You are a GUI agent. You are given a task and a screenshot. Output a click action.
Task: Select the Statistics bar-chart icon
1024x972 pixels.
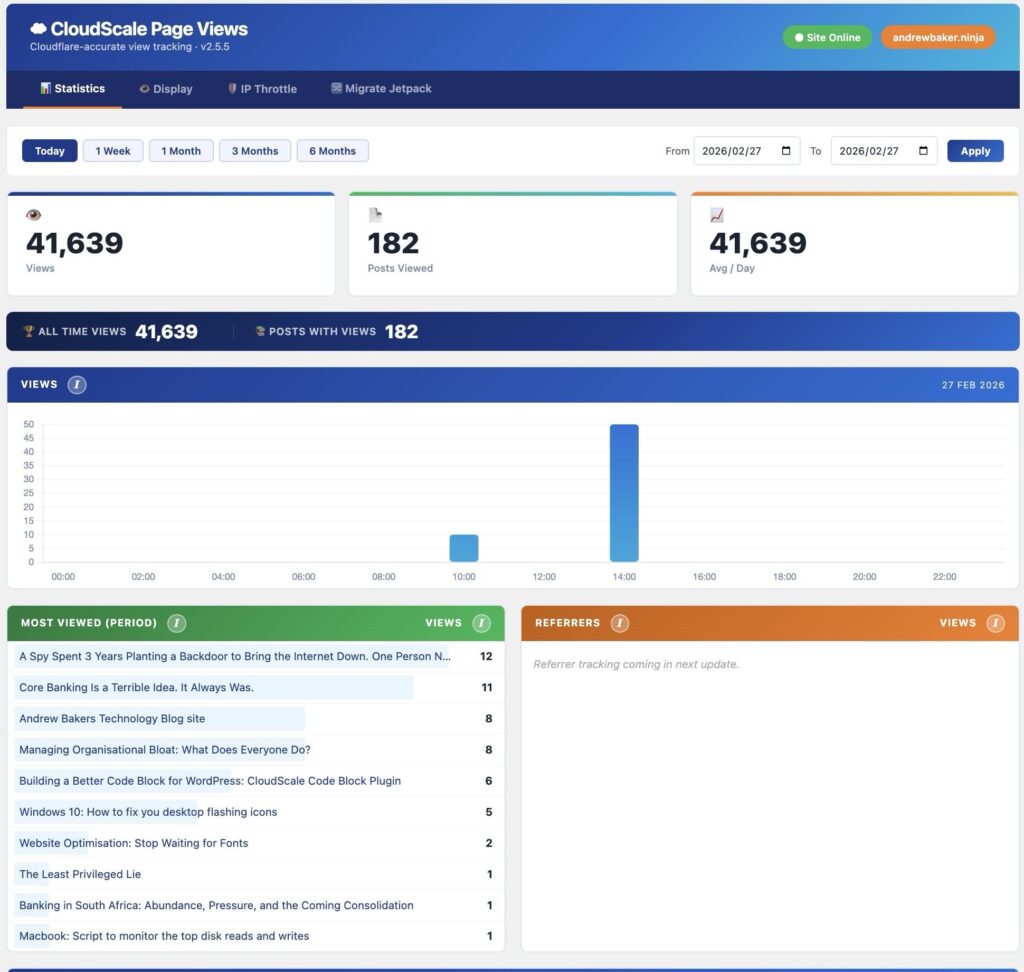[44, 88]
